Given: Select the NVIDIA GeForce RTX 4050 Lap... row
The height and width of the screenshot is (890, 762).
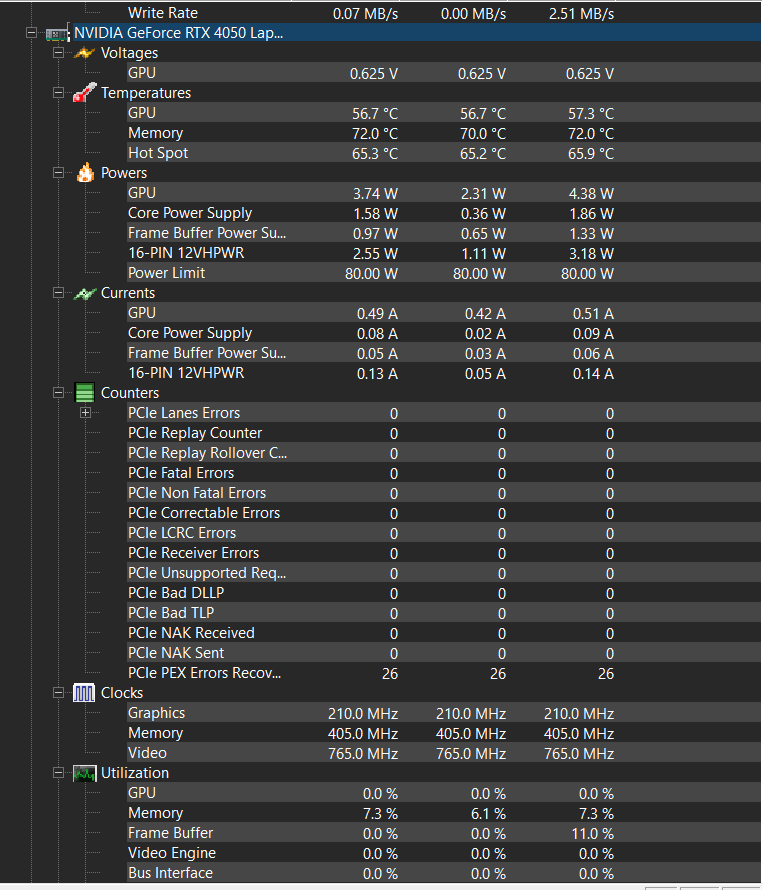Looking at the screenshot, I should 417,33.
